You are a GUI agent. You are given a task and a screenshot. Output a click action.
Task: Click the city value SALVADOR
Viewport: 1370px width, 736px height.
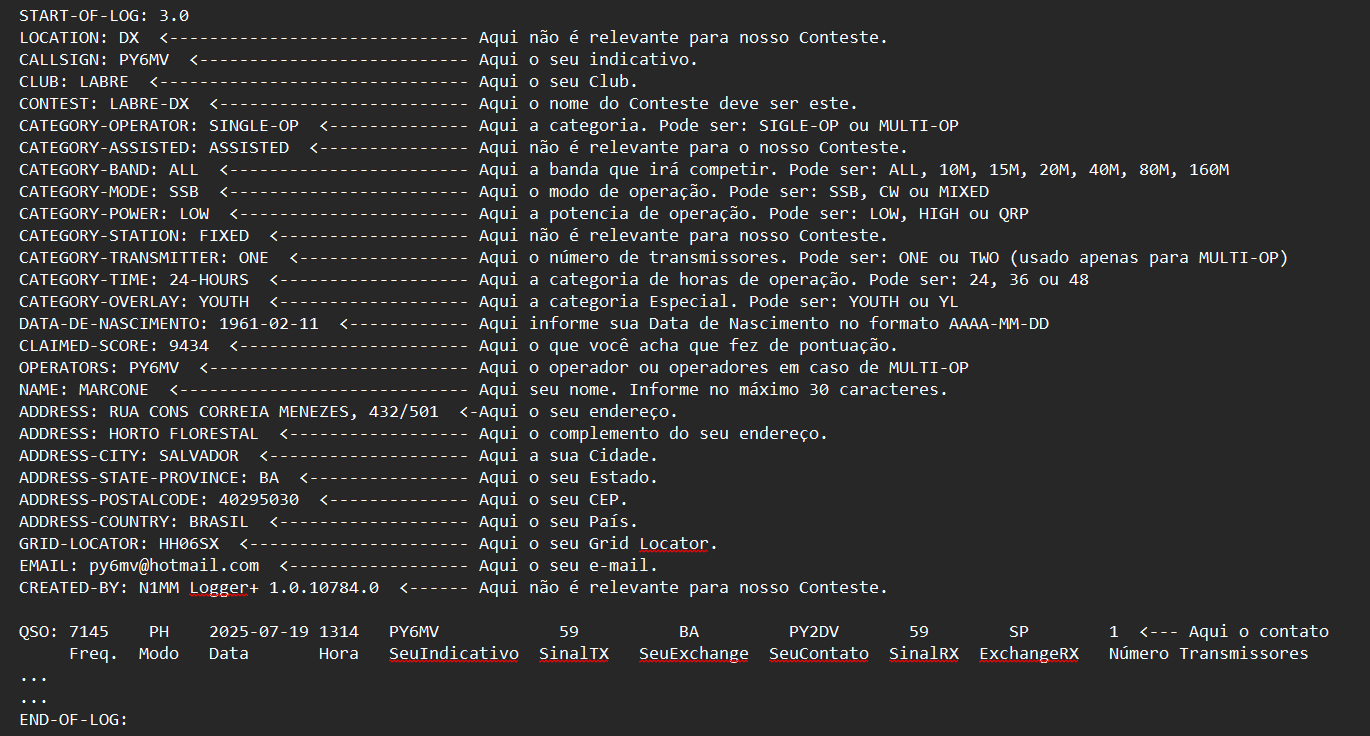199,456
